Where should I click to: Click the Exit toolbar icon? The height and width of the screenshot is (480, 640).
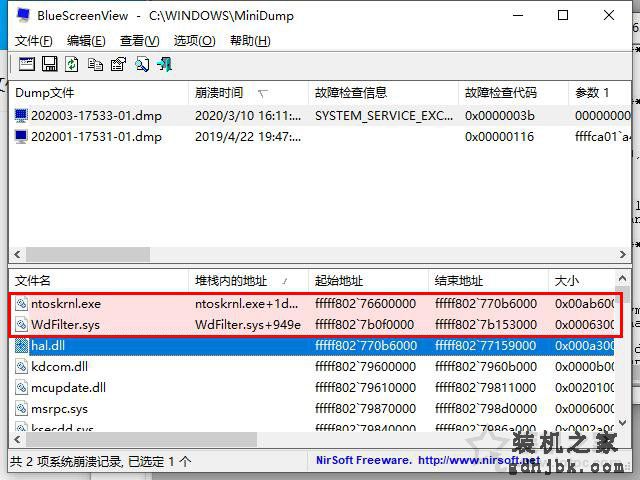(x=165, y=64)
